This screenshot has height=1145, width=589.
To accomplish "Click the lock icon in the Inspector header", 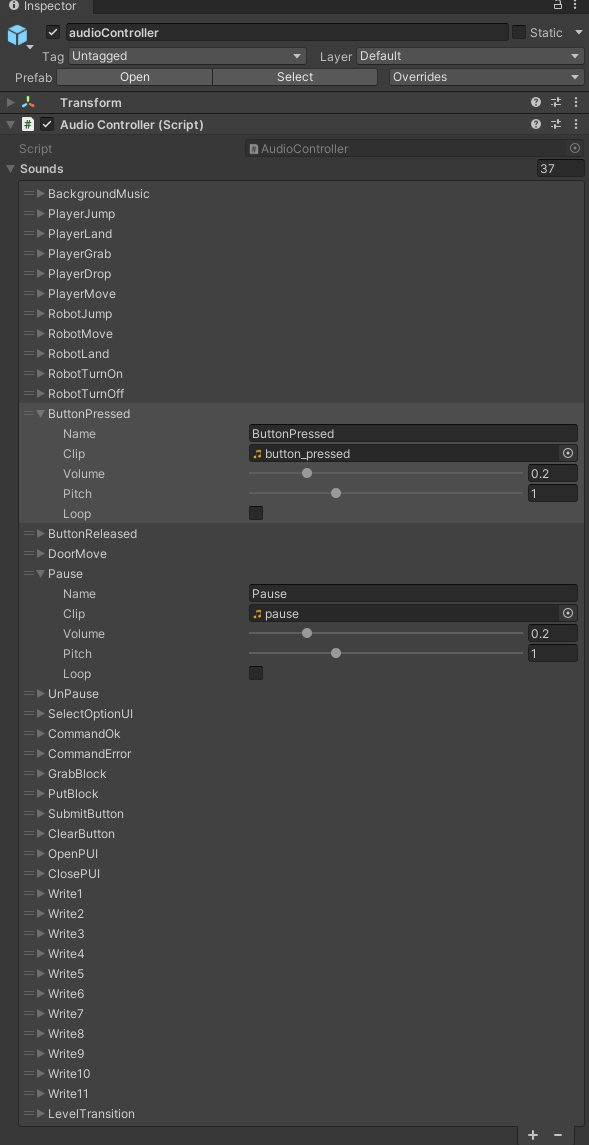I will click(558, 6).
